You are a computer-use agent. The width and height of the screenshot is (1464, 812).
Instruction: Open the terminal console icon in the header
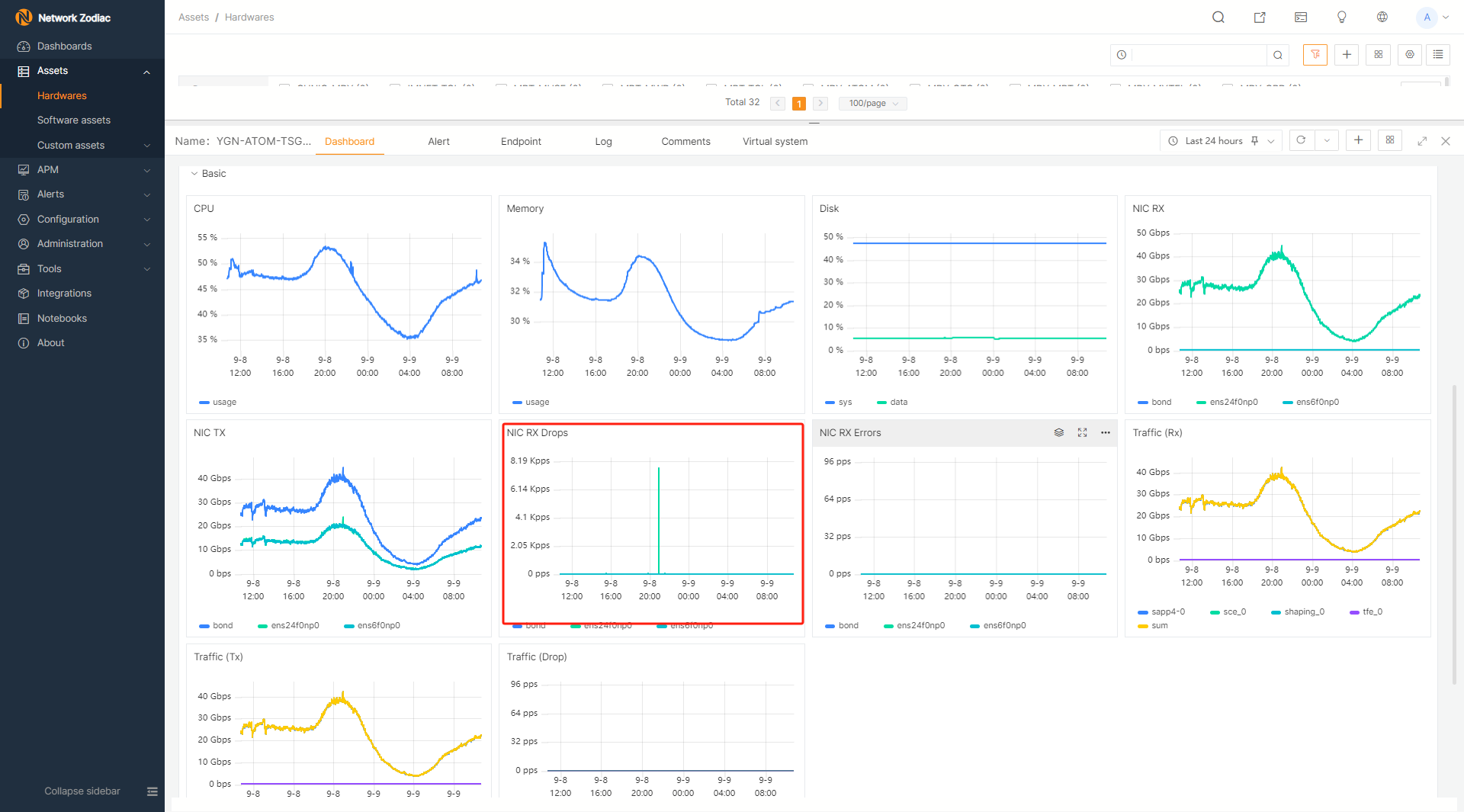point(1301,17)
